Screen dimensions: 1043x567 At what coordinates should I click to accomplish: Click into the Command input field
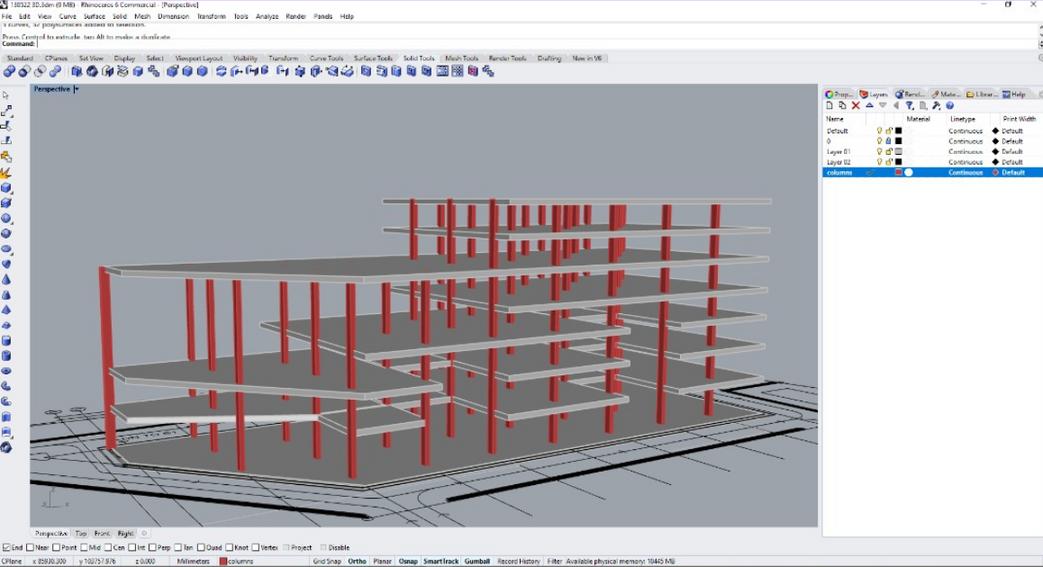(537, 44)
